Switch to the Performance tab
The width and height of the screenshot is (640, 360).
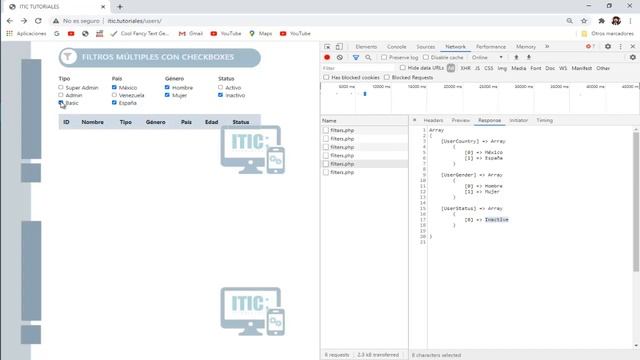pos(491,47)
